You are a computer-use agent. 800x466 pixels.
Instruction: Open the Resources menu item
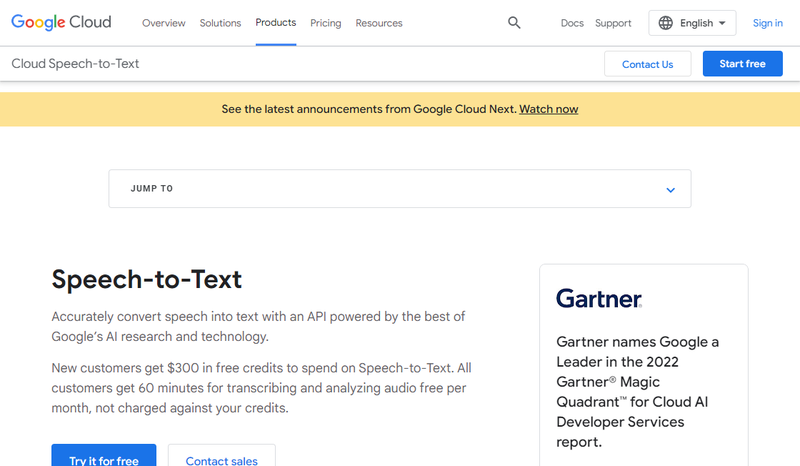pos(379,23)
